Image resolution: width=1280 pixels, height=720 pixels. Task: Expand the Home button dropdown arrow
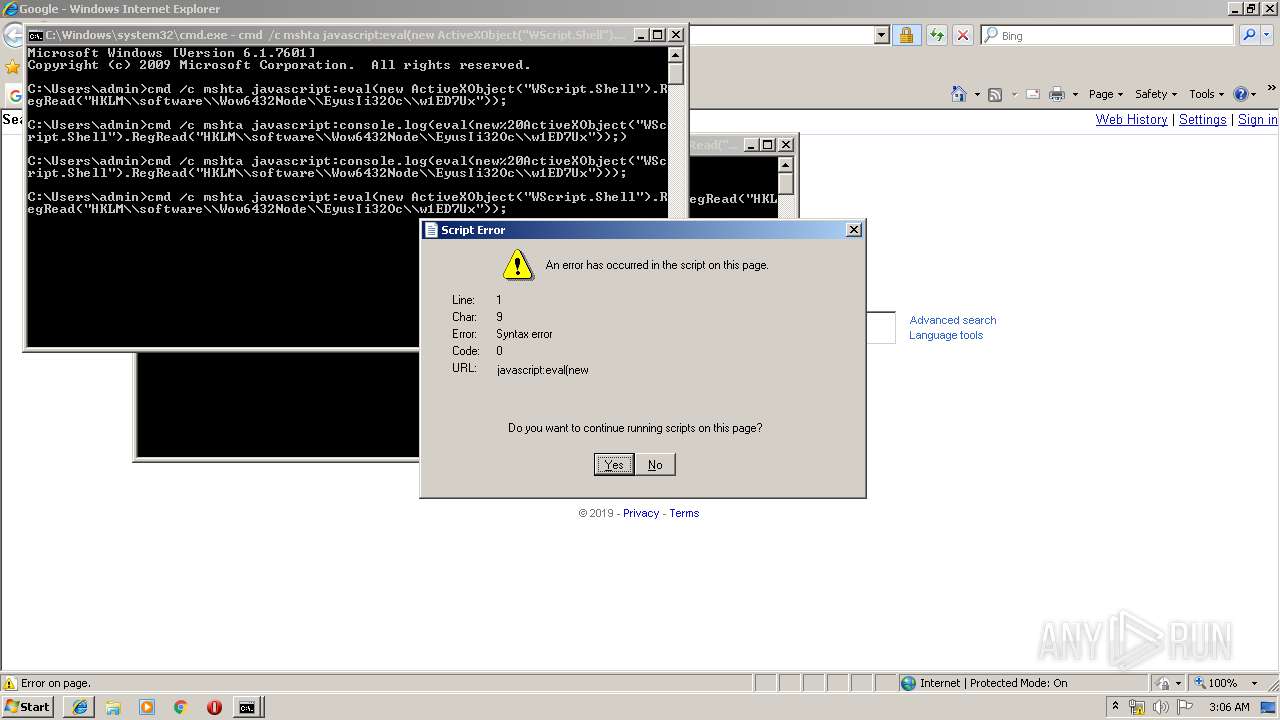[x=977, y=94]
